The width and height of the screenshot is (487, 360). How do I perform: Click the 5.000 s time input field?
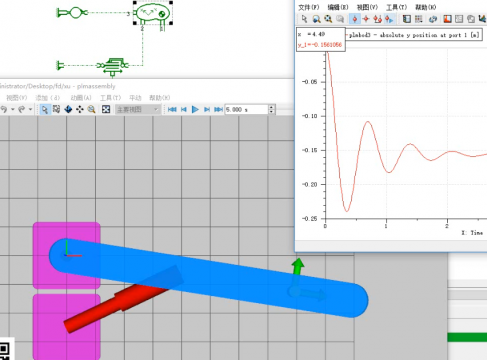(x=246, y=109)
